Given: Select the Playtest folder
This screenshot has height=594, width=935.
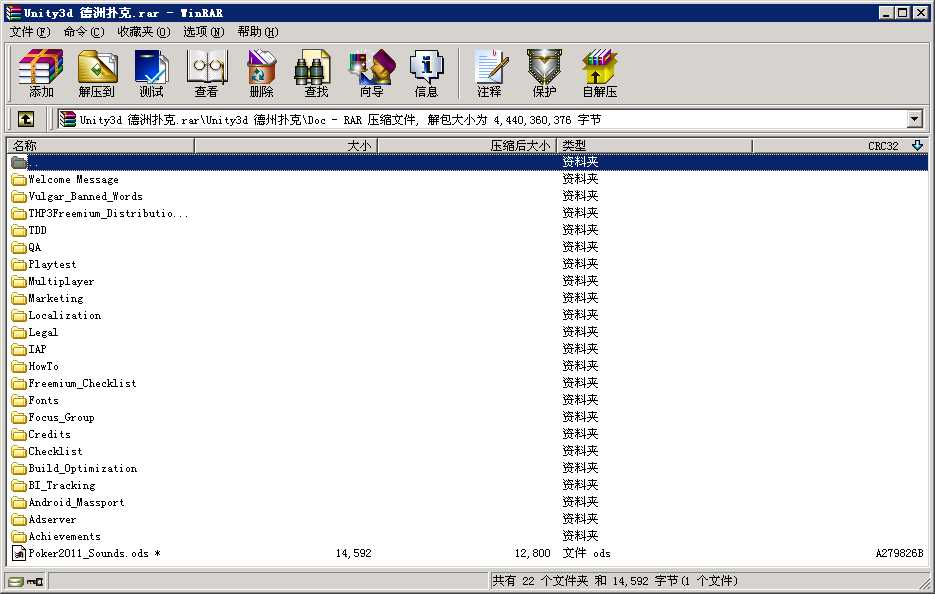Looking at the screenshot, I should tap(52, 264).
